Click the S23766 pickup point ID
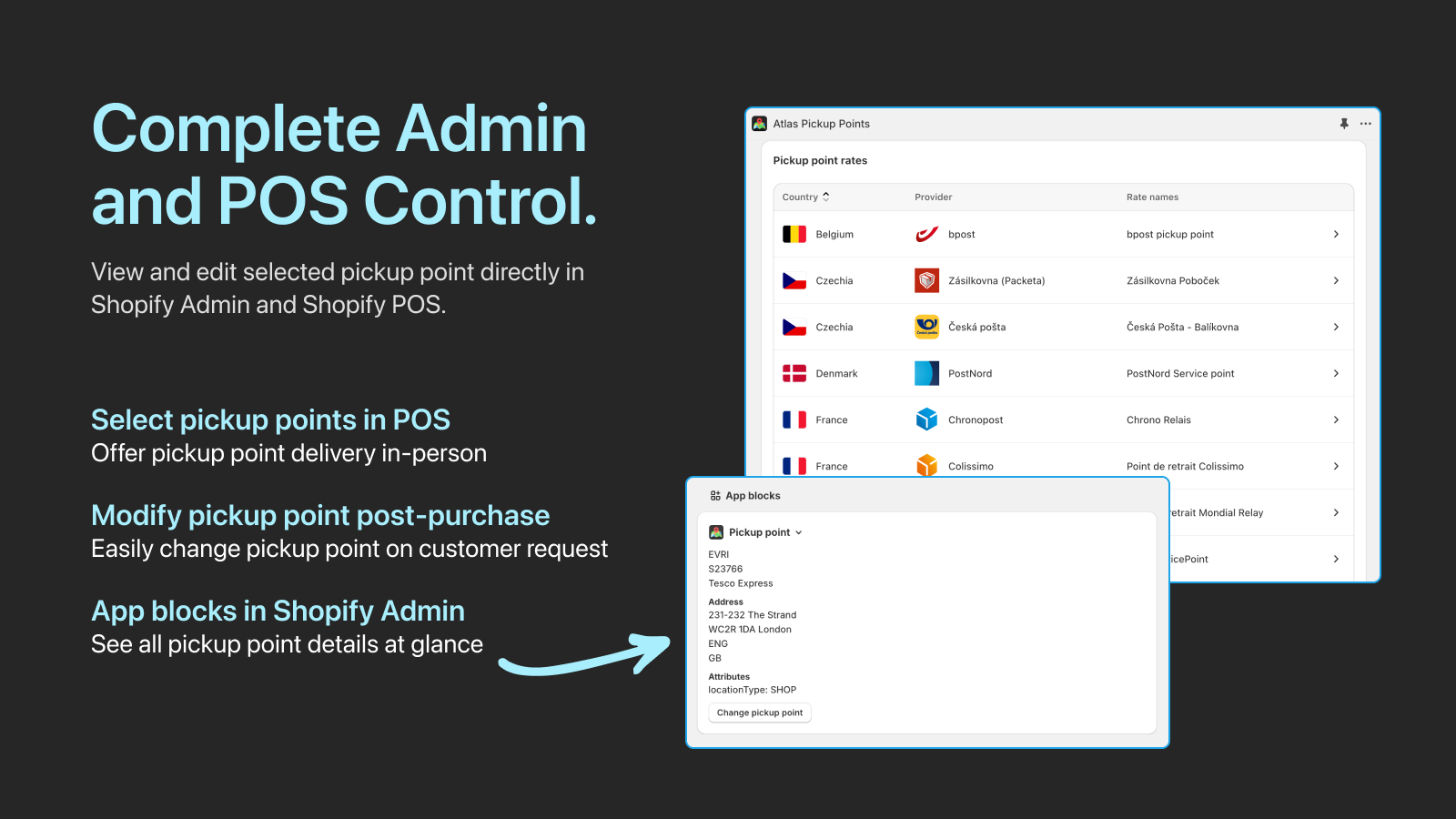Image resolution: width=1456 pixels, height=819 pixels. 725,569
